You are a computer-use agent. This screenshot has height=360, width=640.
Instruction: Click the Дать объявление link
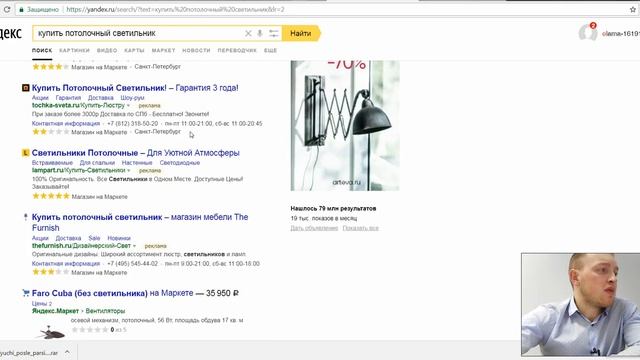click(x=314, y=228)
